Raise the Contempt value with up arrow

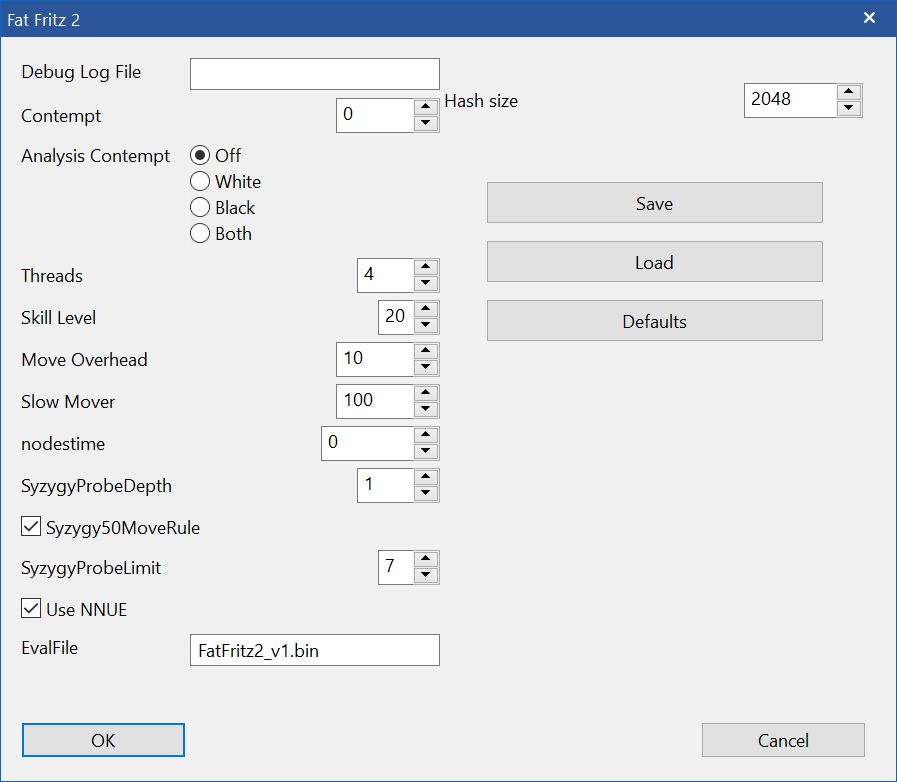pos(426,106)
